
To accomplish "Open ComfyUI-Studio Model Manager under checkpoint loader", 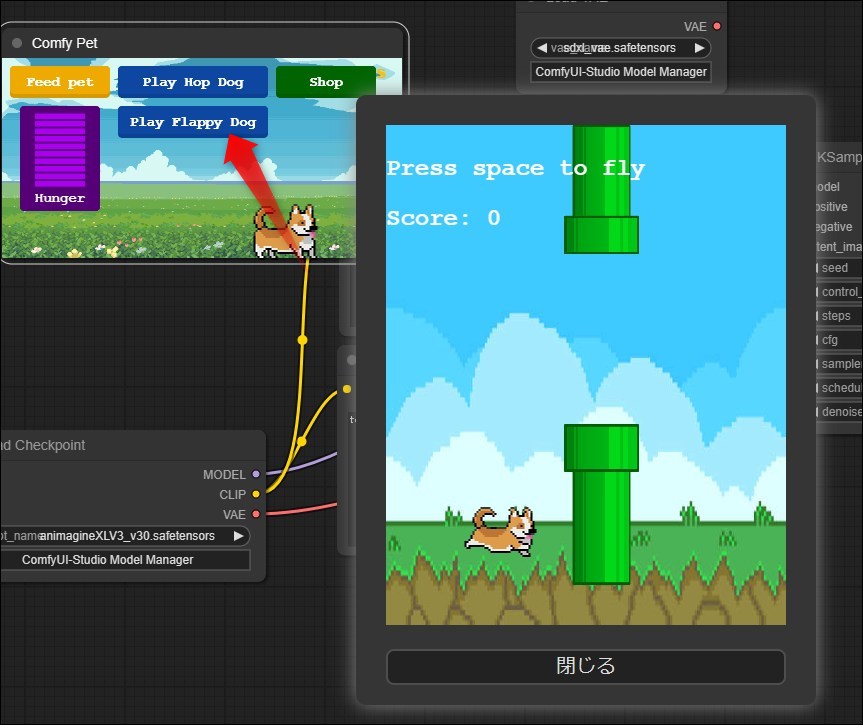I will (124, 560).
